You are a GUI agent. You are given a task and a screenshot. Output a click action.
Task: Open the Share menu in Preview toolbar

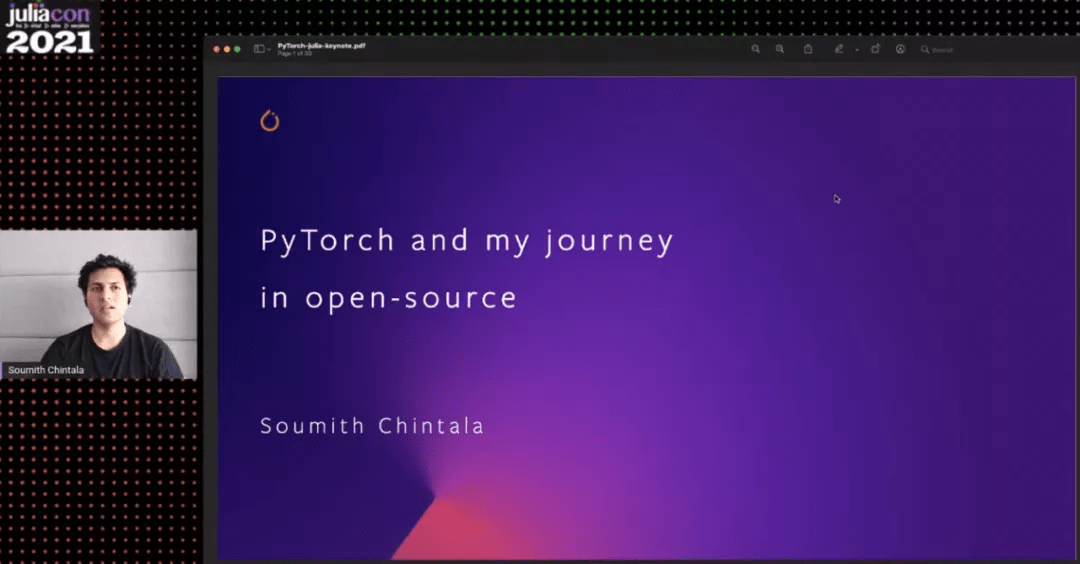[808, 49]
